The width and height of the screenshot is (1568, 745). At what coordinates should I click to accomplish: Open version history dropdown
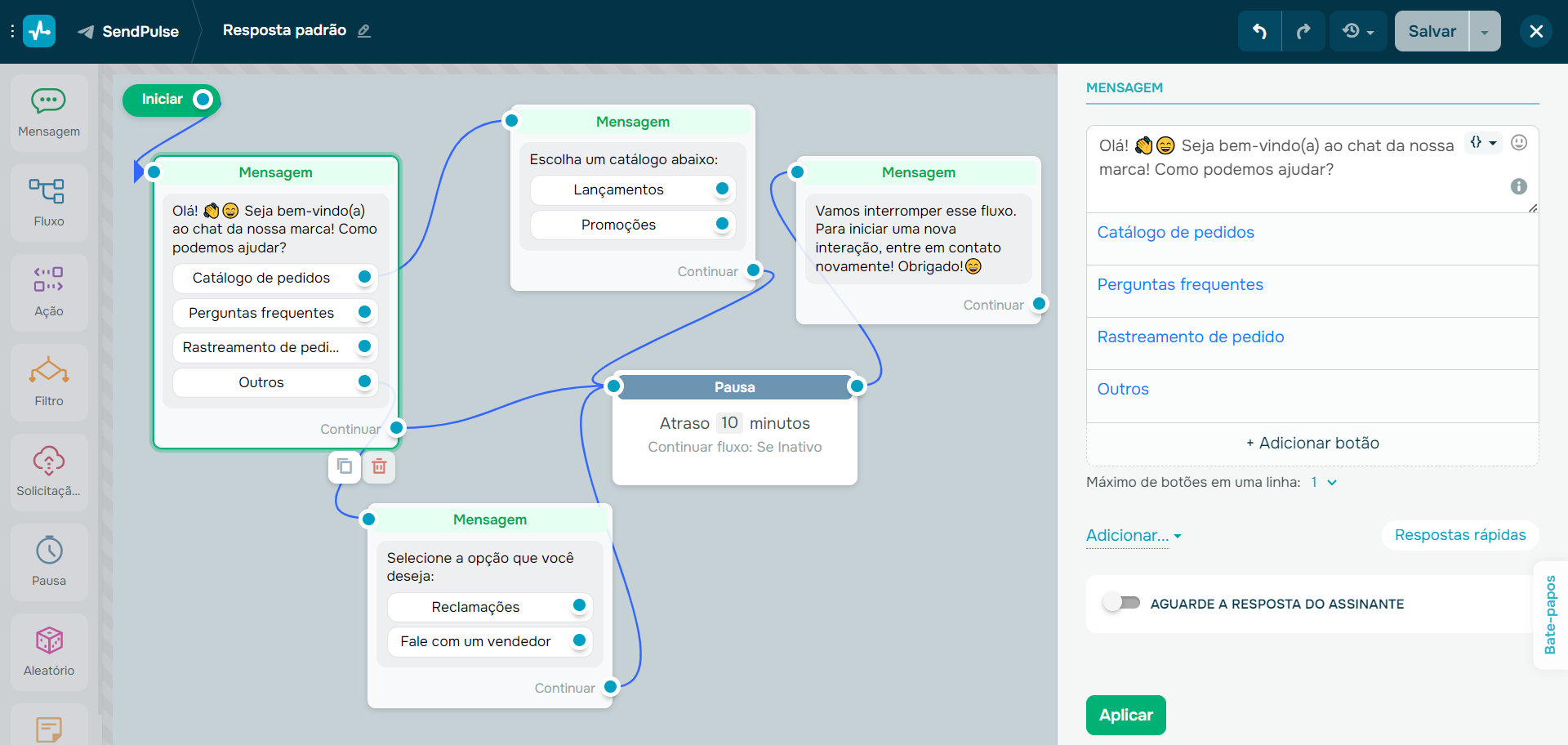click(1358, 31)
